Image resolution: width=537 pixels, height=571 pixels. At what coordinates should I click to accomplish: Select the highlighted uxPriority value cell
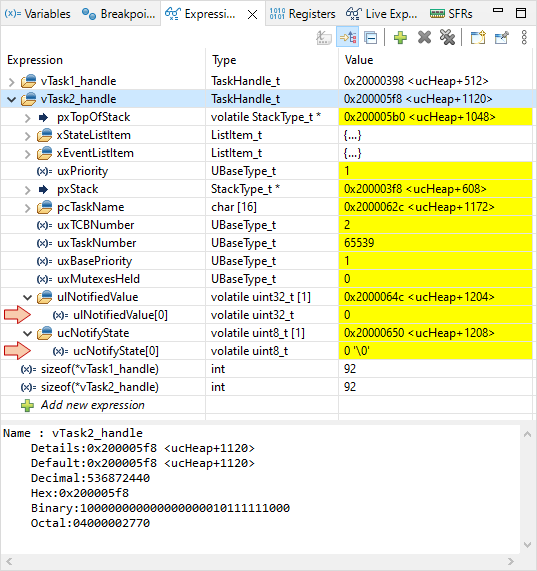pyautogui.click(x=435, y=171)
